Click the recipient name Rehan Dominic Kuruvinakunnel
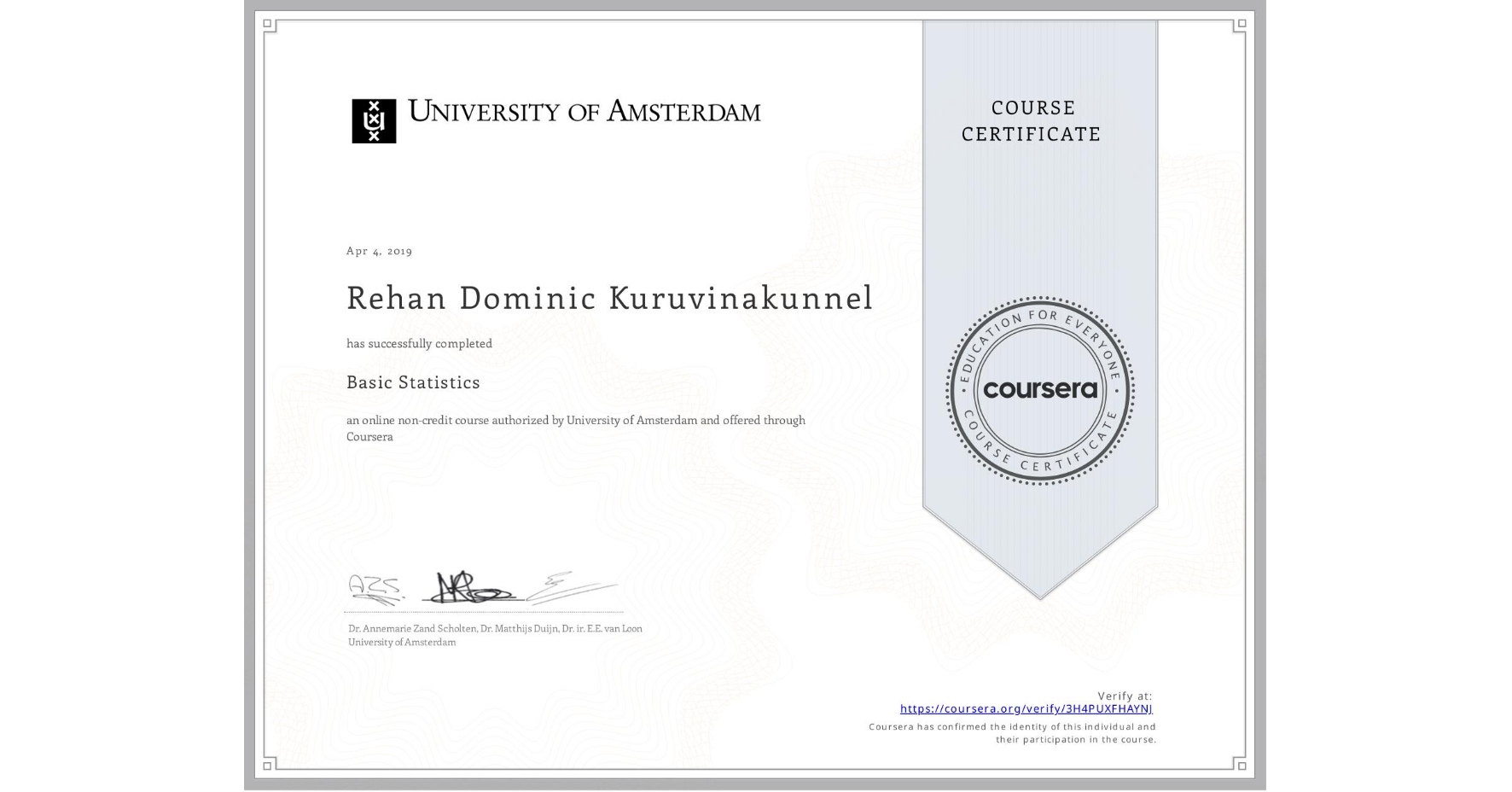Screen dimensions: 1512x792 click(x=608, y=299)
